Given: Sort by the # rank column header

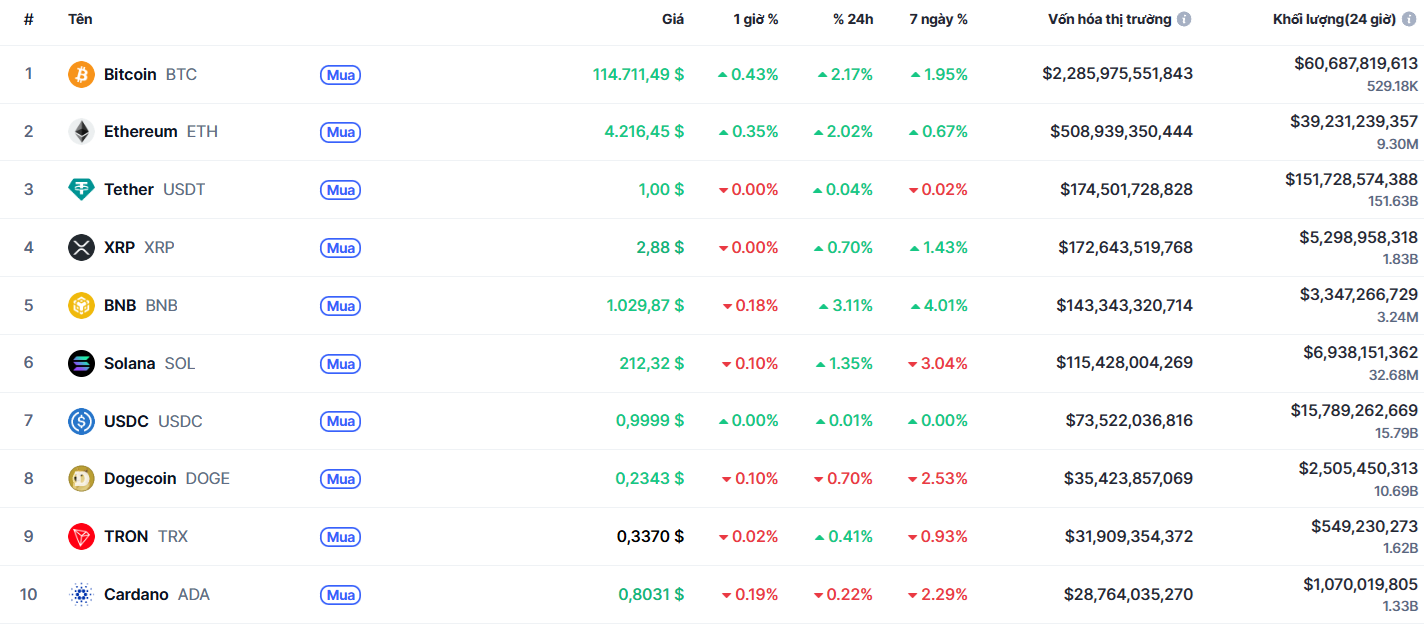Looking at the screenshot, I should [29, 19].
